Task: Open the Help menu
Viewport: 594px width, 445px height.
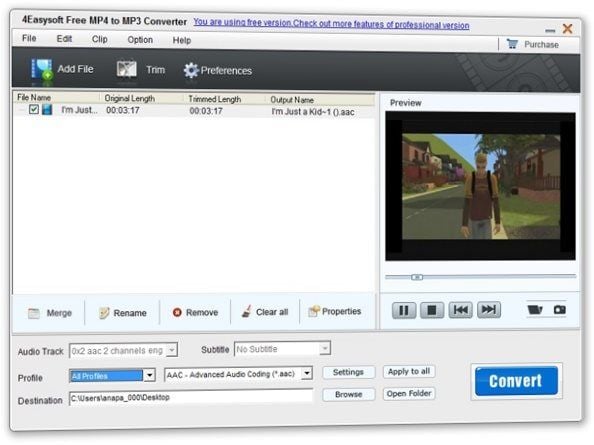Action: 181,40
